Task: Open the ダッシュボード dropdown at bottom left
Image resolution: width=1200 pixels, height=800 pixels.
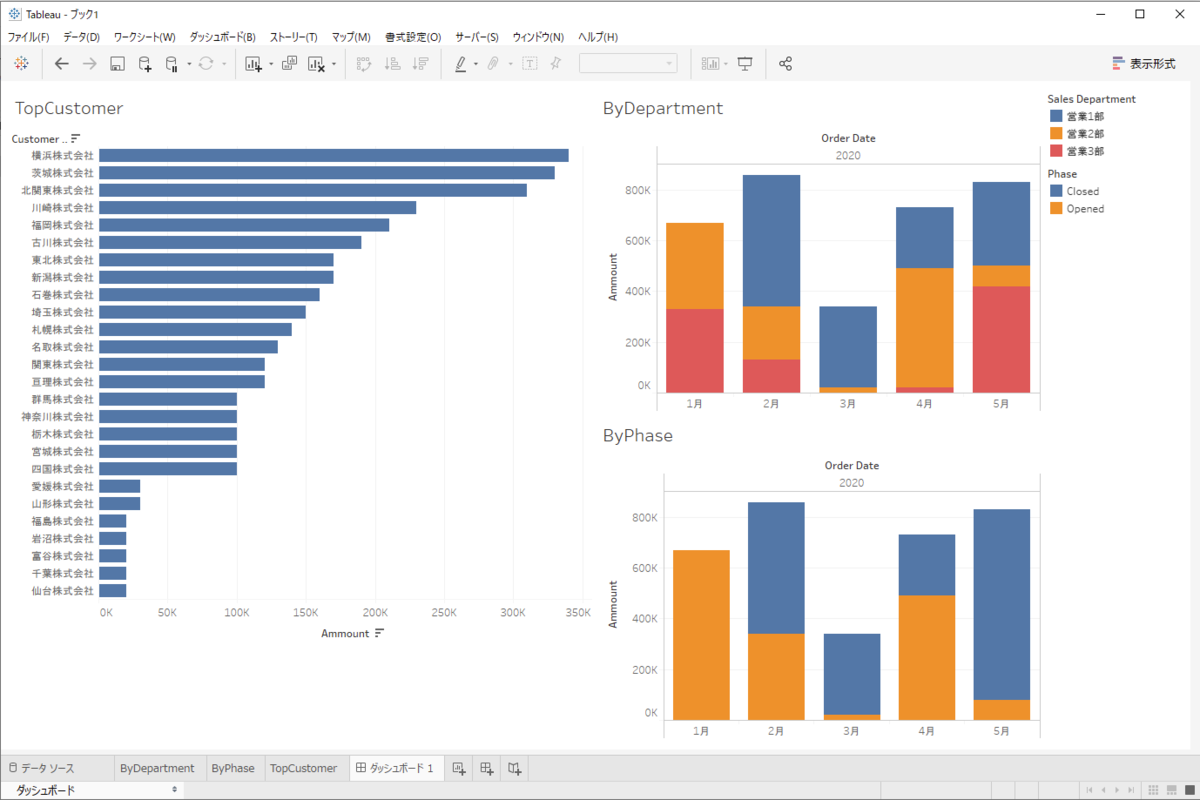Action: [x=91, y=790]
